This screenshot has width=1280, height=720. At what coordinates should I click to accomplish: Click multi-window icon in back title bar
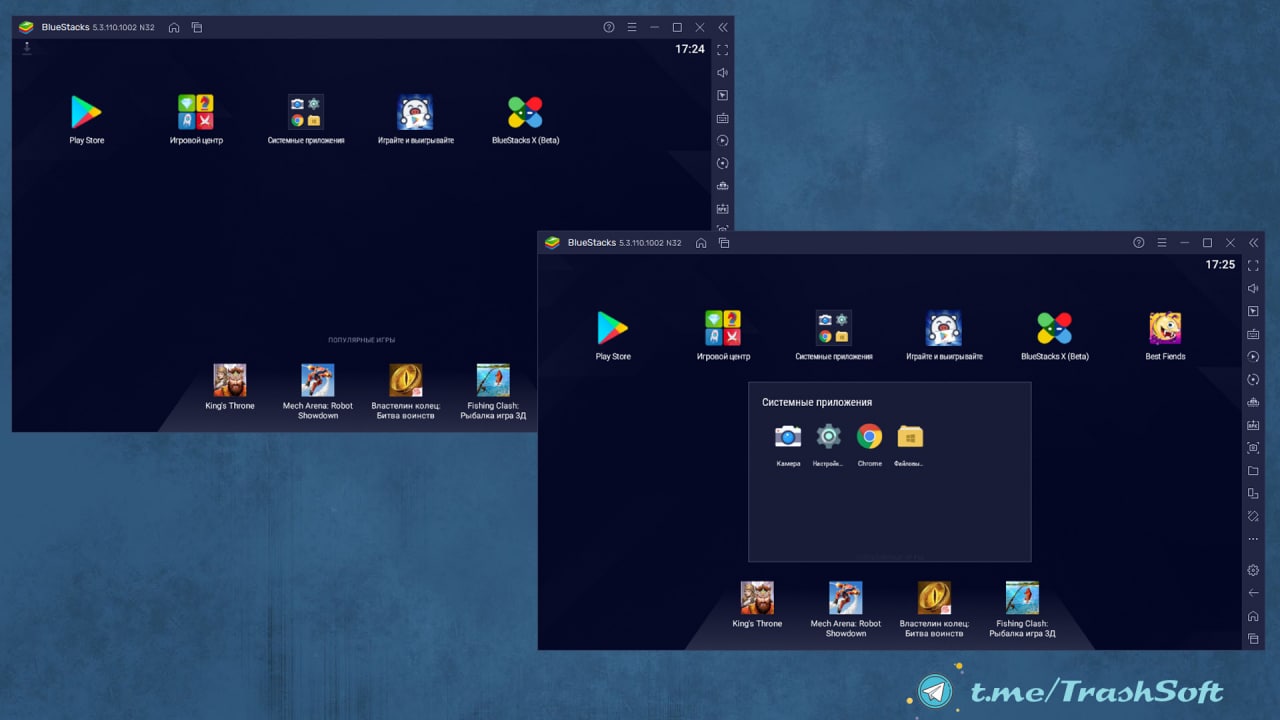pos(197,27)
